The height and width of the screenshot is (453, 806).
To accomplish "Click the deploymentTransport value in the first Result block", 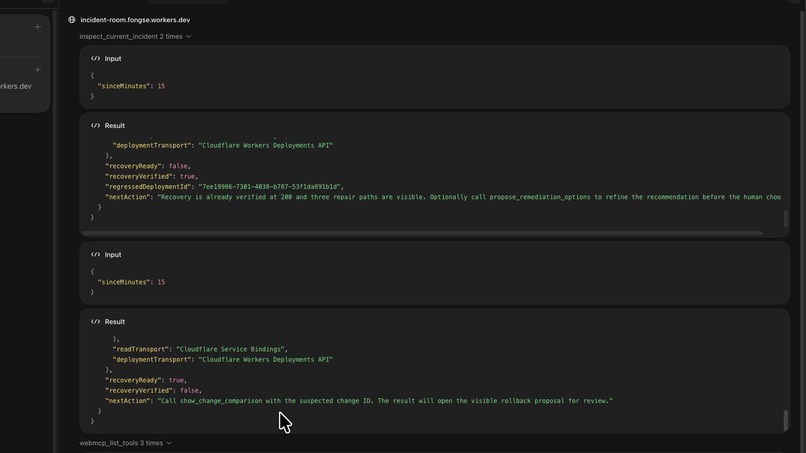I will (266, 146).
